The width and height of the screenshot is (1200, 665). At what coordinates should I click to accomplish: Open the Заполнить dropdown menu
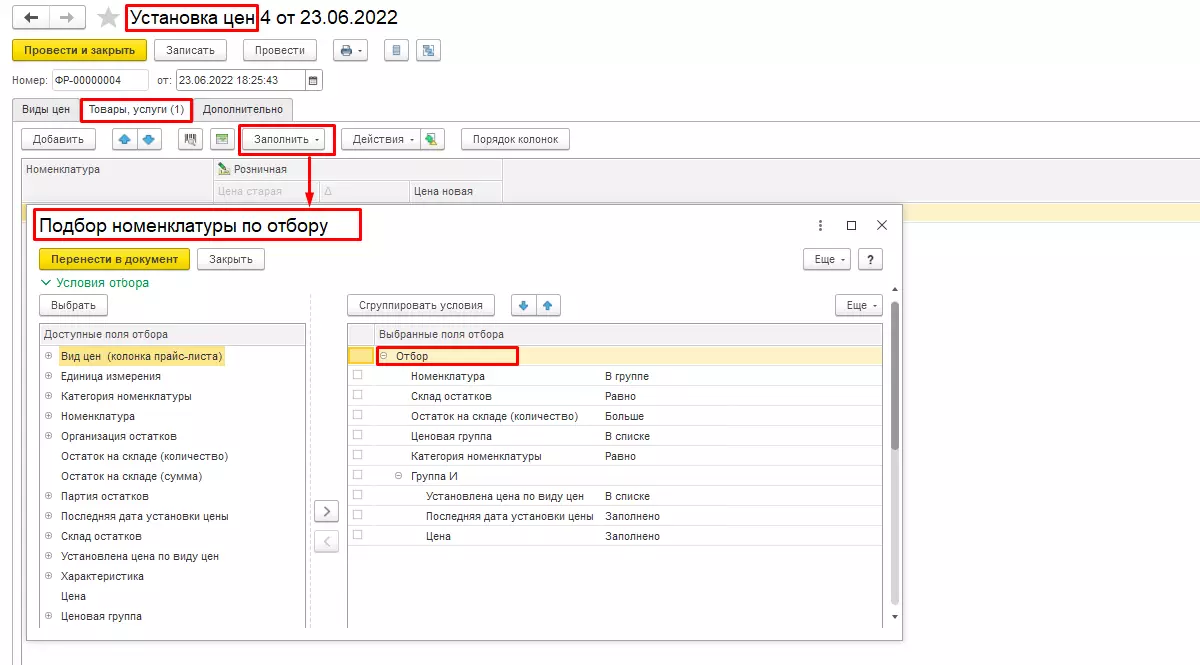coord(288,139)
